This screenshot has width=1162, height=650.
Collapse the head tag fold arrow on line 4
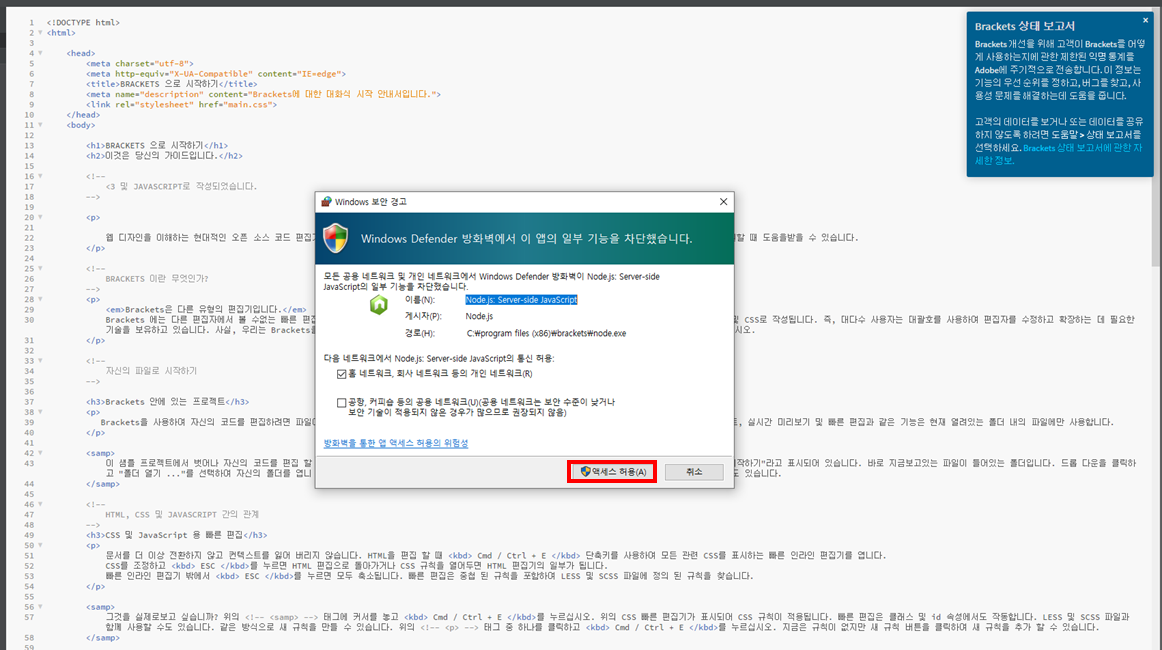[40, 53]
